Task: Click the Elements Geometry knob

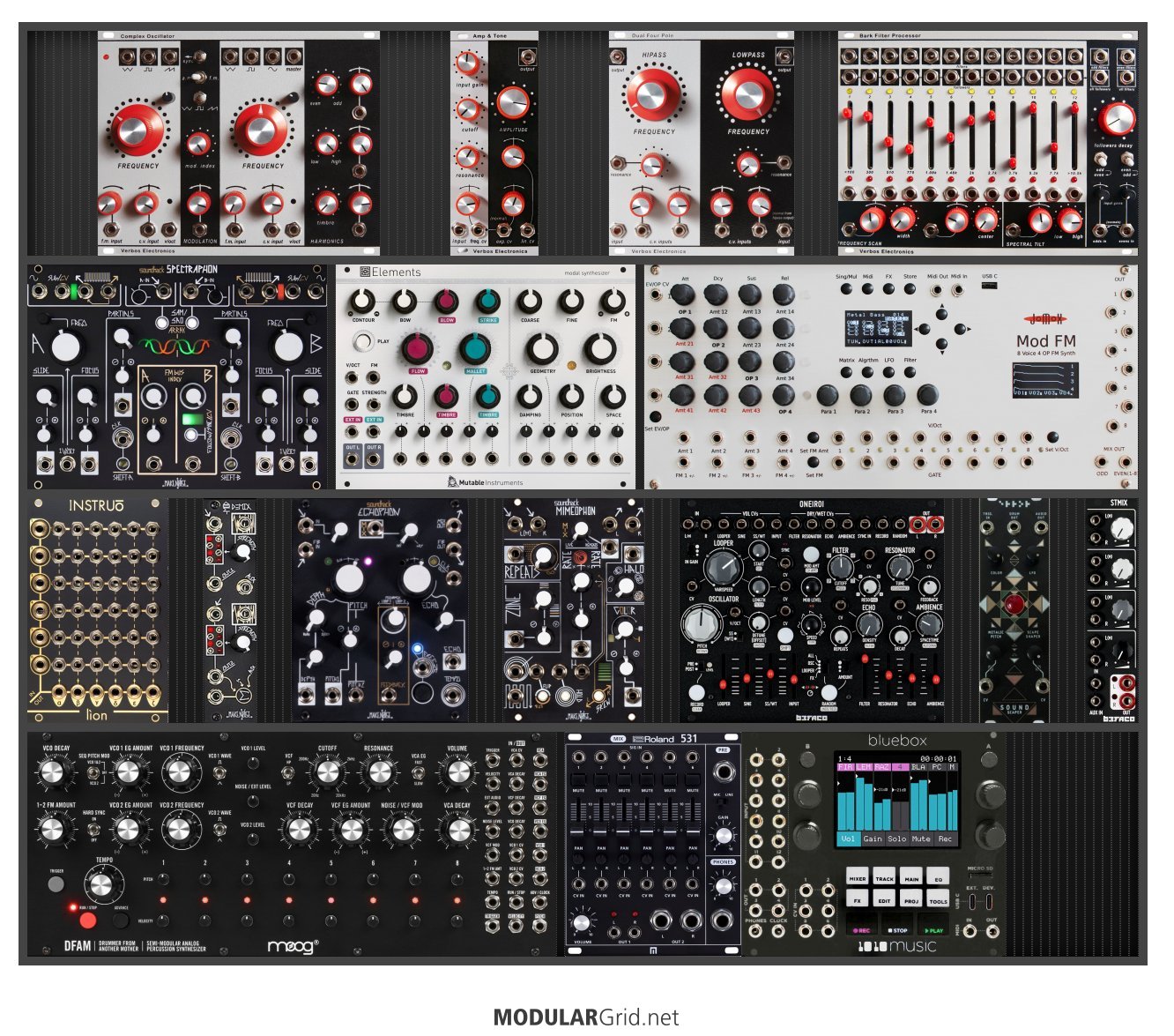Action: coord(542,348)
